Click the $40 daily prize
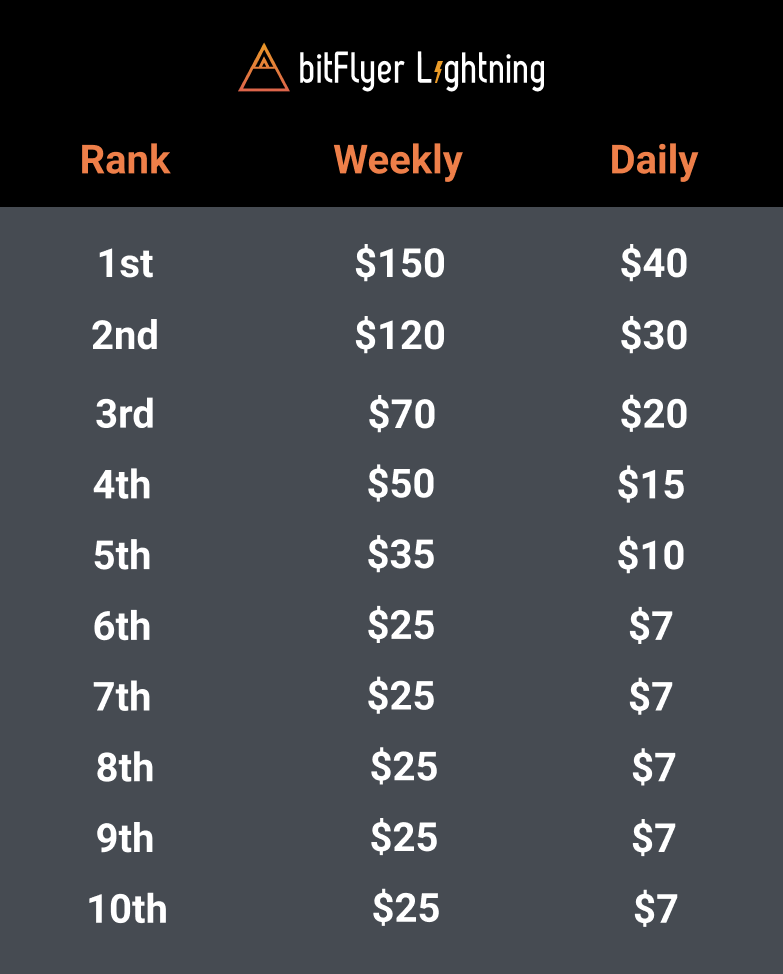This screenshot has width=783, height=974. tap(654, 262)
